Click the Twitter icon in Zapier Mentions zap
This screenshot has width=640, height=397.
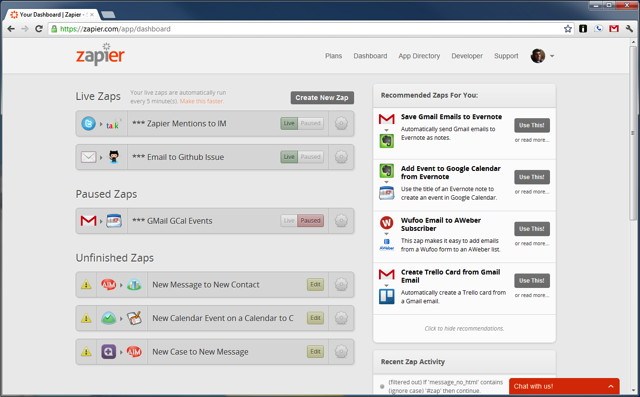point(88,123)
